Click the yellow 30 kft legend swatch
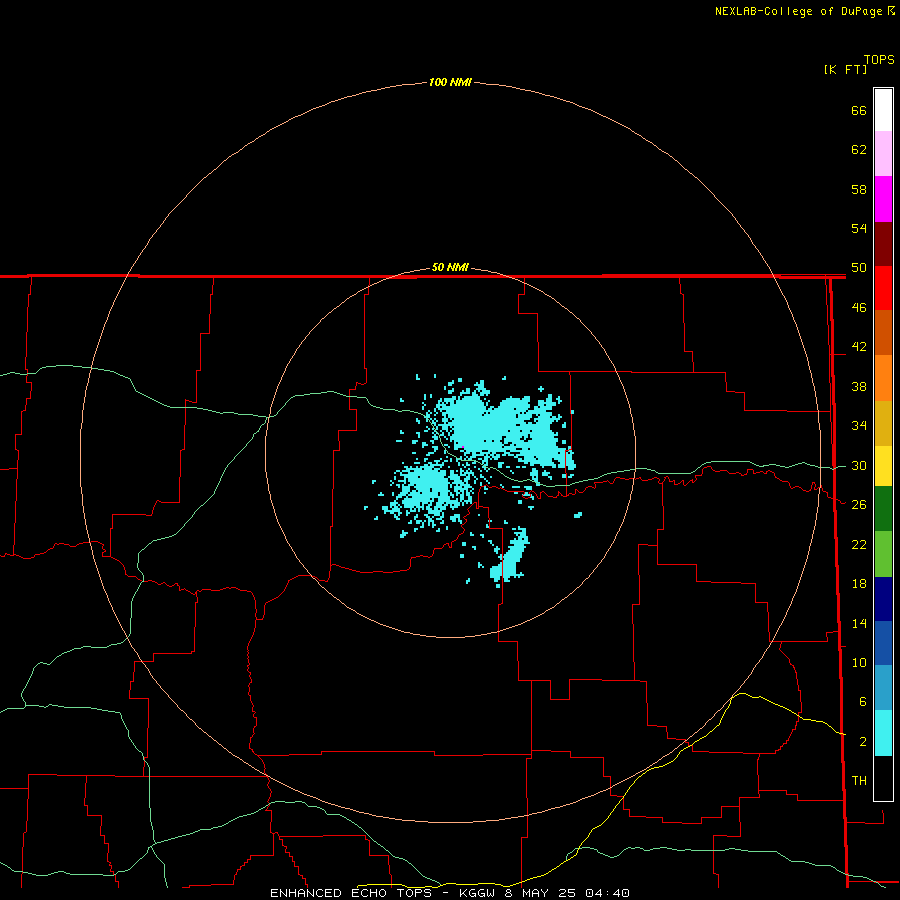The width and height of the screenshot is (900, 900). [883, 466]
